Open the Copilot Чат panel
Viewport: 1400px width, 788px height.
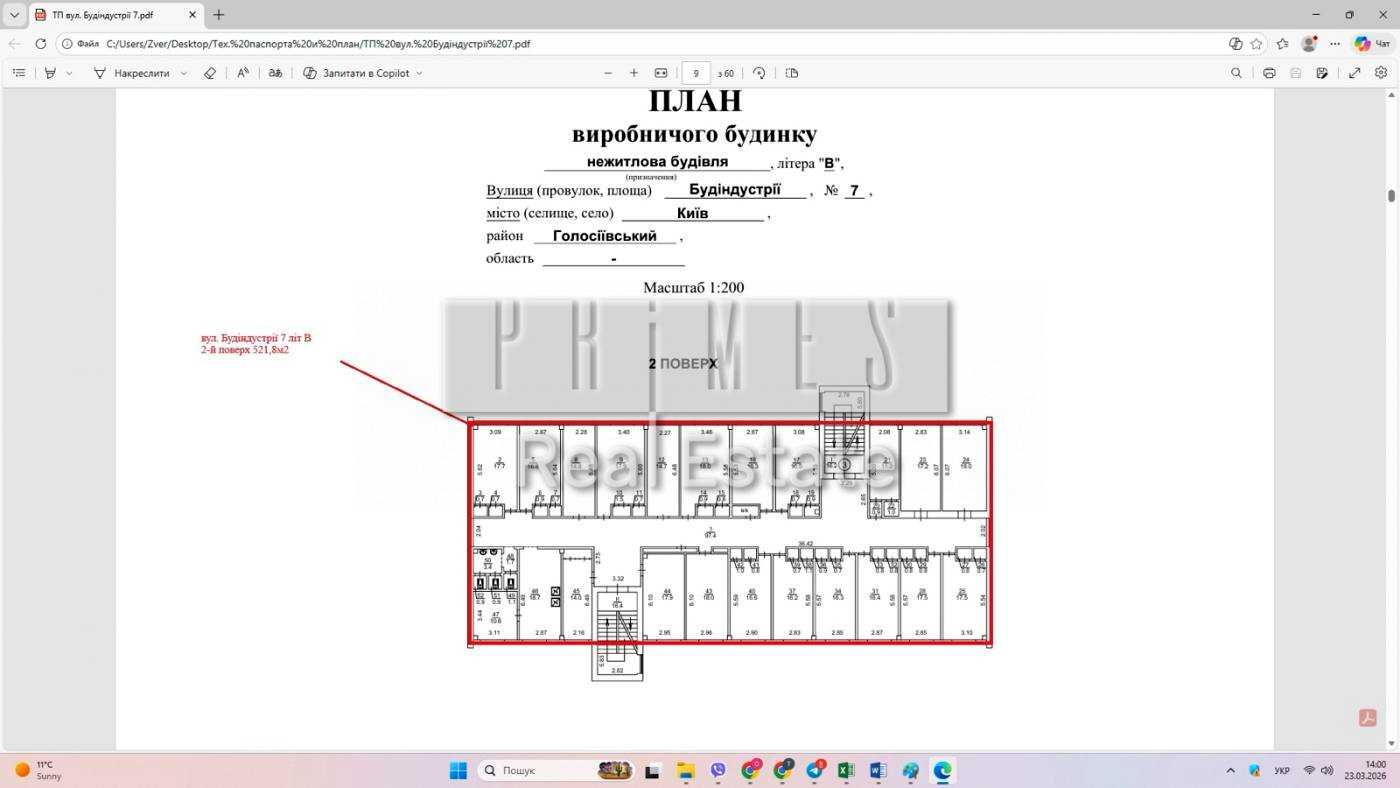(1372, 44)
